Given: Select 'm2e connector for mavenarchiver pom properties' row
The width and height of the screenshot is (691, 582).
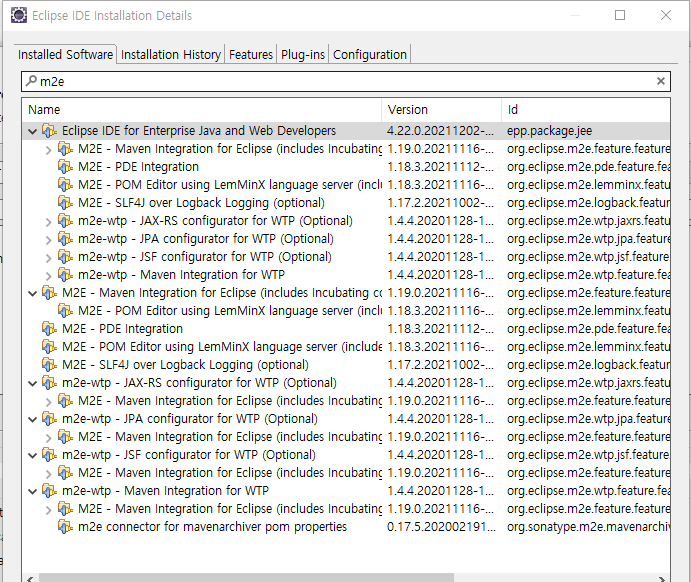Looking at the screenshot, I should pos(346,527).
